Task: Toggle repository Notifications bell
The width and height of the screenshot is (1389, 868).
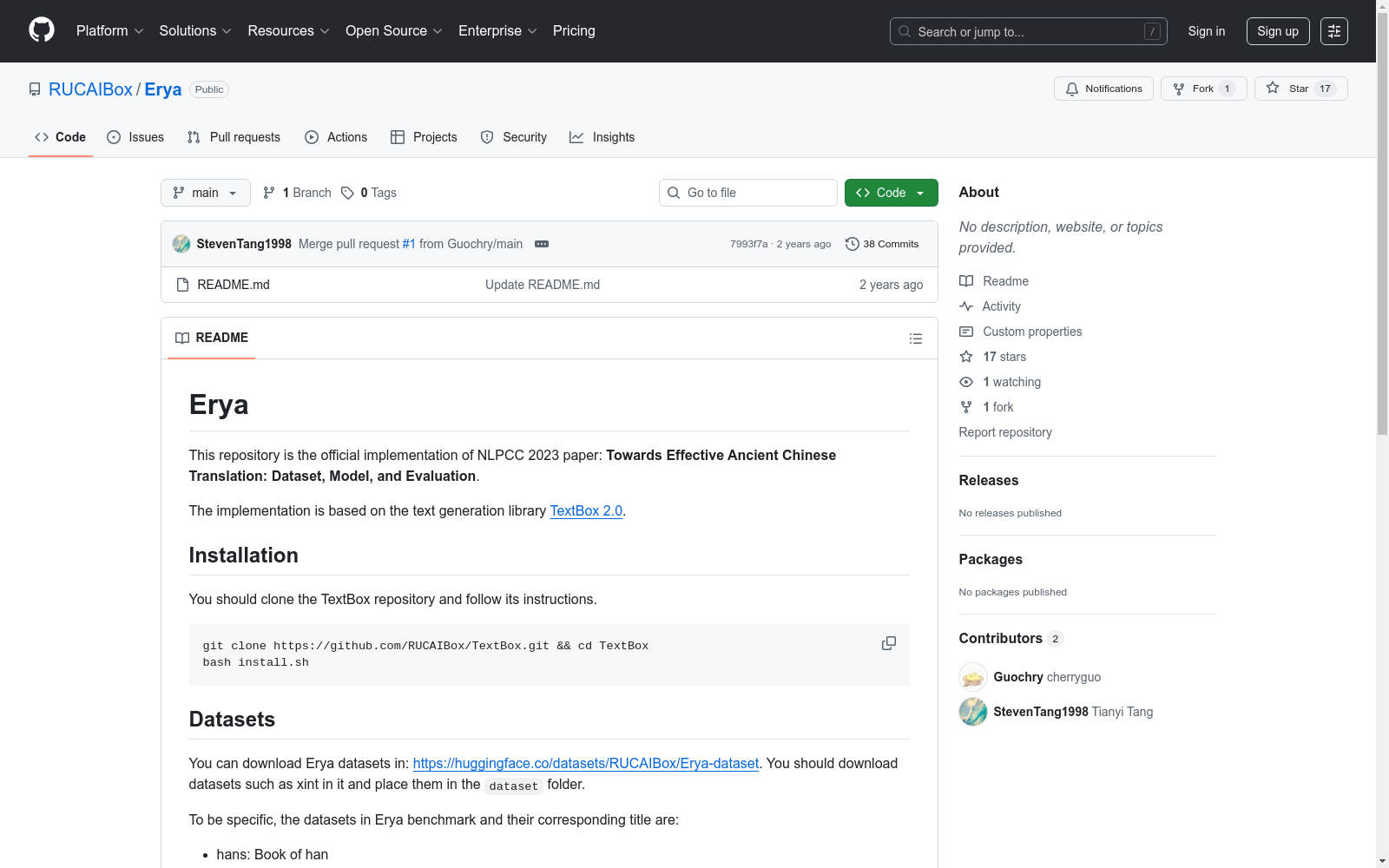Action: [1103, 89]
